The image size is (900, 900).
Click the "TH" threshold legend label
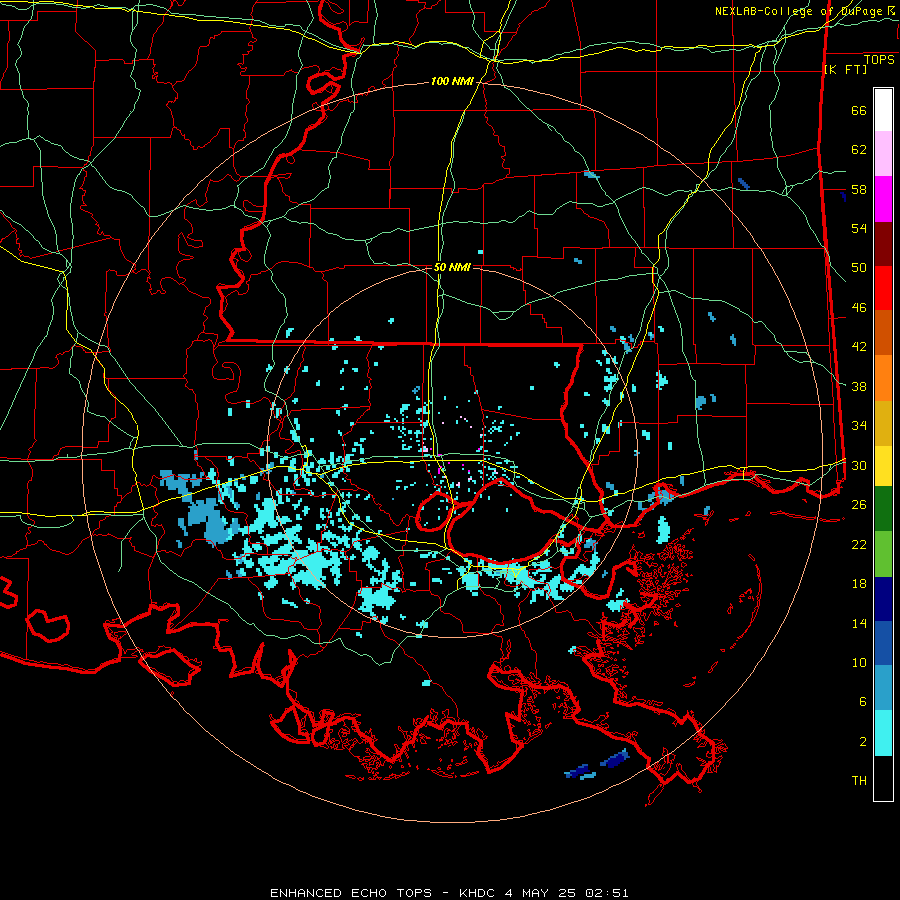(859, 781)
